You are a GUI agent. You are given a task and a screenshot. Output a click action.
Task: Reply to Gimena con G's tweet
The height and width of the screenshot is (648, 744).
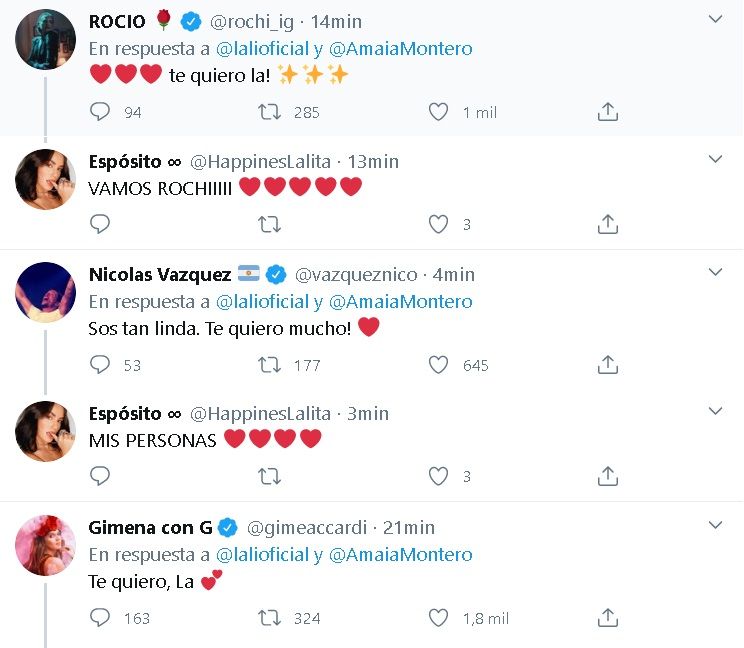(x=99, y=618)
